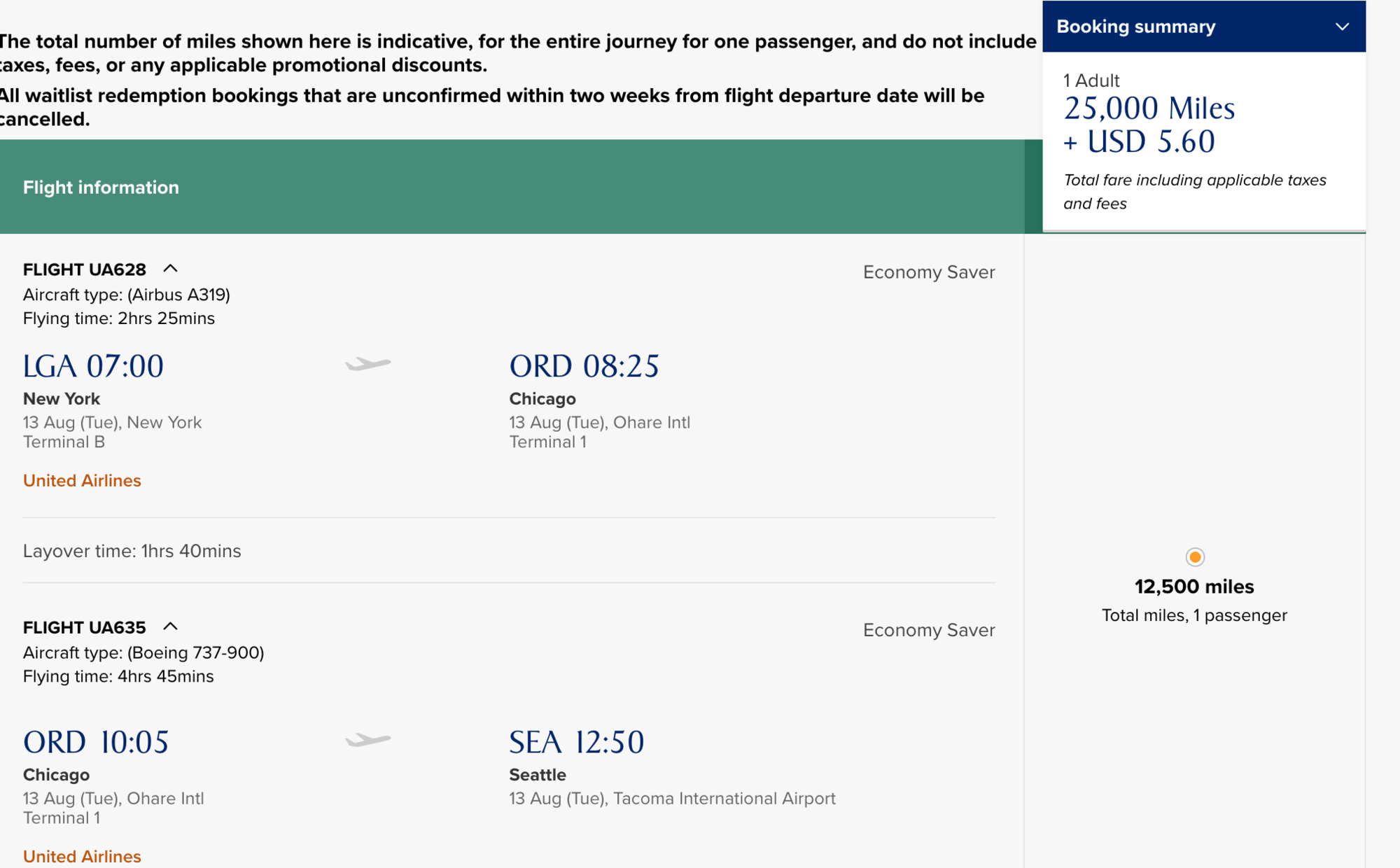This screenshot has width=1400, height=868.
Task: Collapse FLIGHT UA628 details chevron
Action: [170, 269]
